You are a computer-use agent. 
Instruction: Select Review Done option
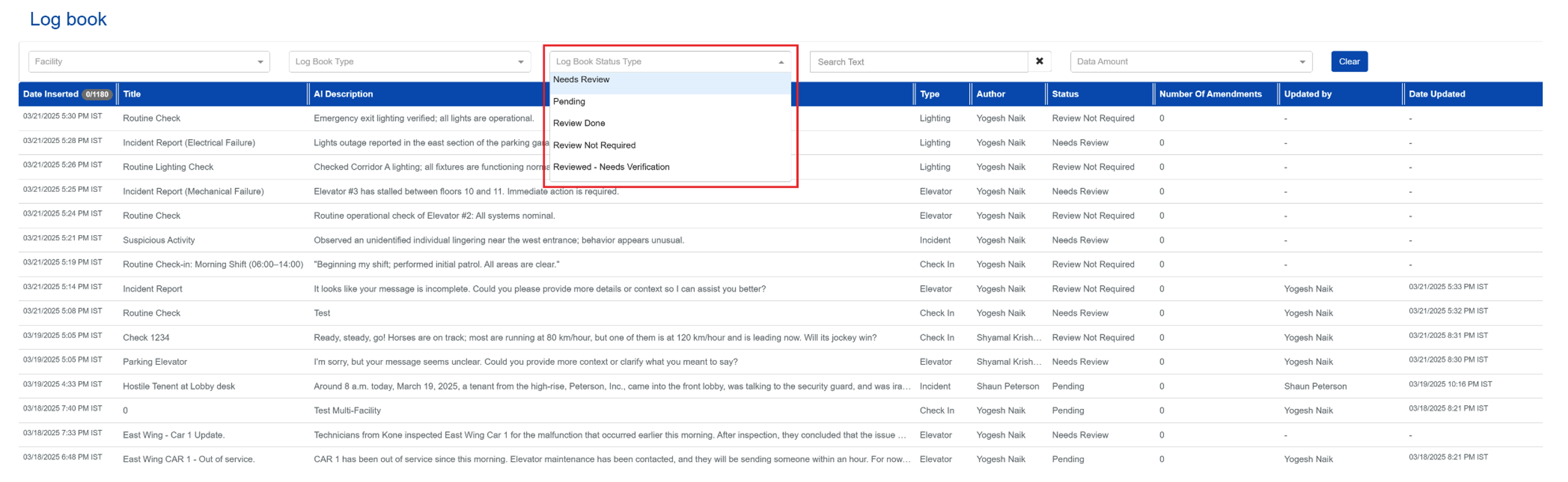tap(579, 123)
